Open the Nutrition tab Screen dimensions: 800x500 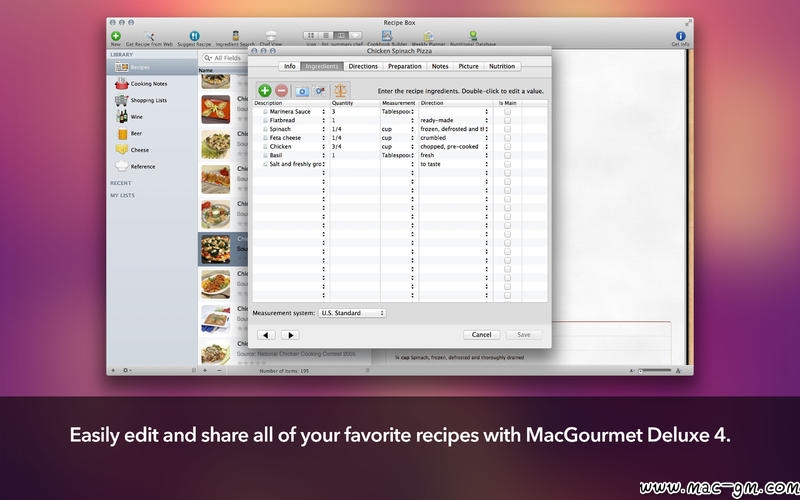coord(502,66)
